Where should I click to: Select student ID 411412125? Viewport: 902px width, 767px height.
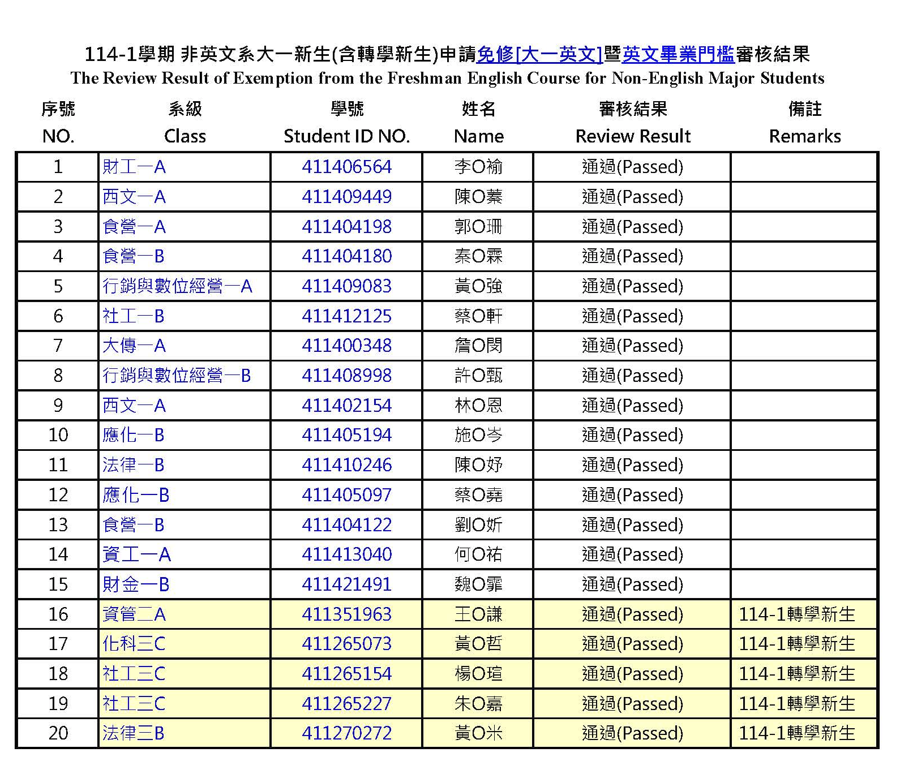(x=346, y=316)
